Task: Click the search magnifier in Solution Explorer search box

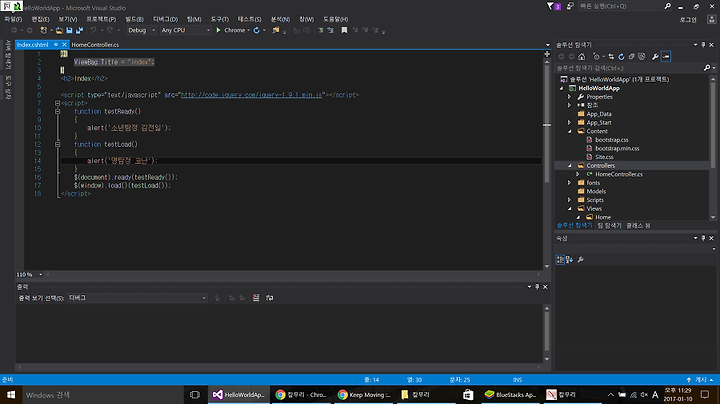Action: click(x=707, y=68)
